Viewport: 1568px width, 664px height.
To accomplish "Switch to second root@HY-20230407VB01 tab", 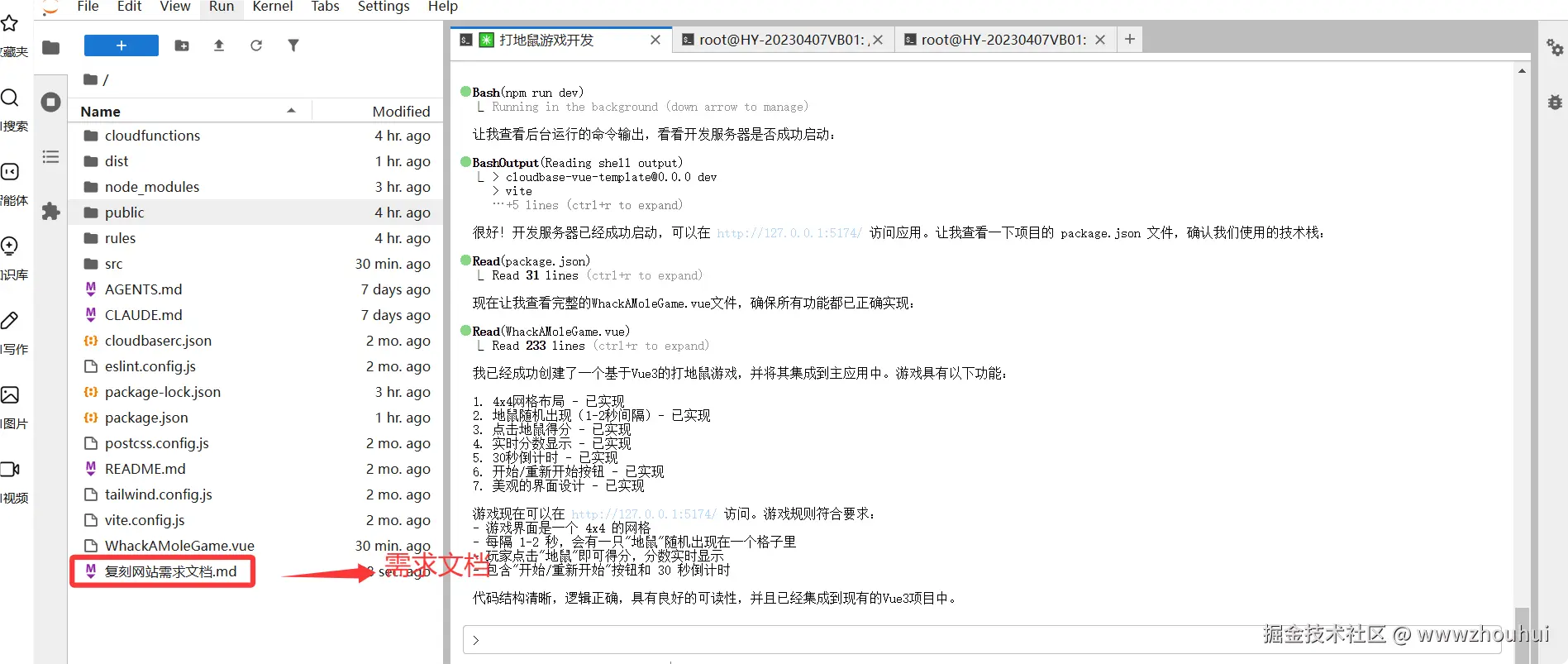I will pos(782,40).
